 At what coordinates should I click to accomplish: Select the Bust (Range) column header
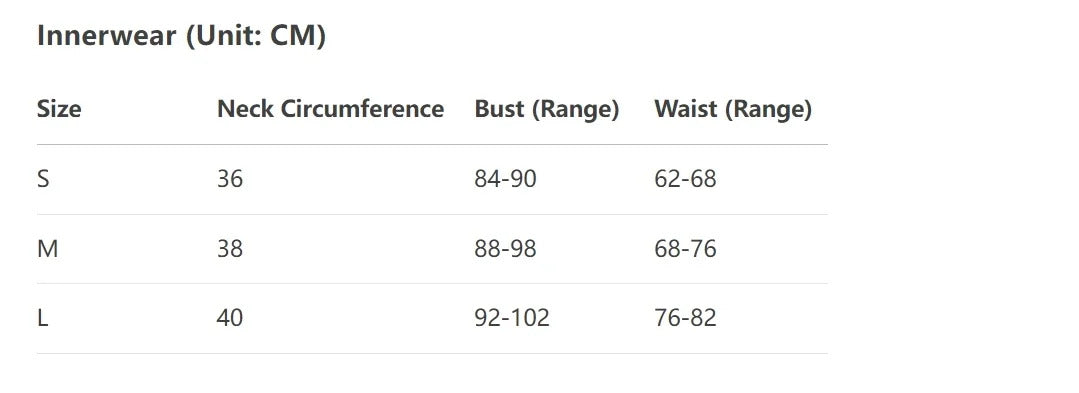tap(546, 109)
